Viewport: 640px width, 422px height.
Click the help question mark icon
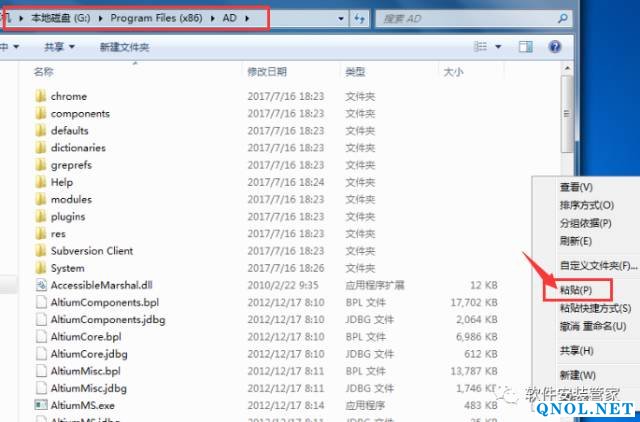click(x=554, y=46)
